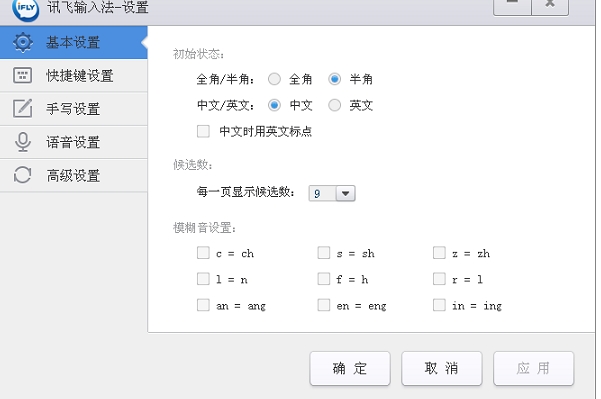The width and height of the screenshot is (601, 399).
Task: Select the 全角 radio option
Action: [x=274, y=79]
